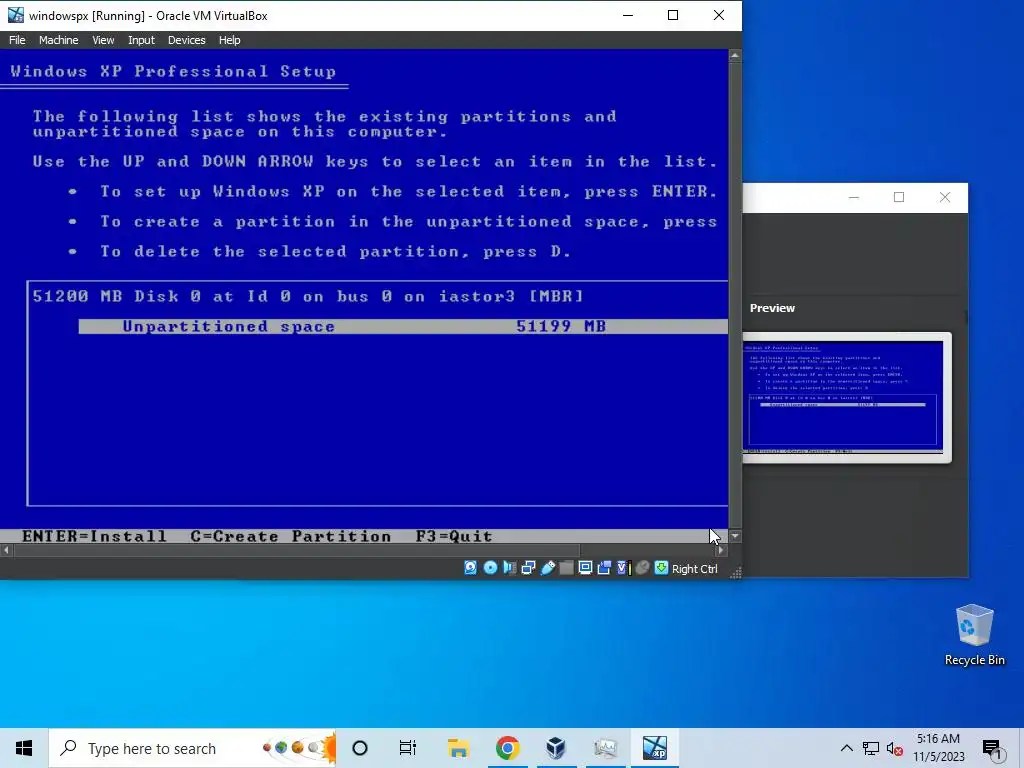This screenshot has height=768, width=1024.
Task: Click the Windows XP Professional Setup heading
Action: point(173,71)
